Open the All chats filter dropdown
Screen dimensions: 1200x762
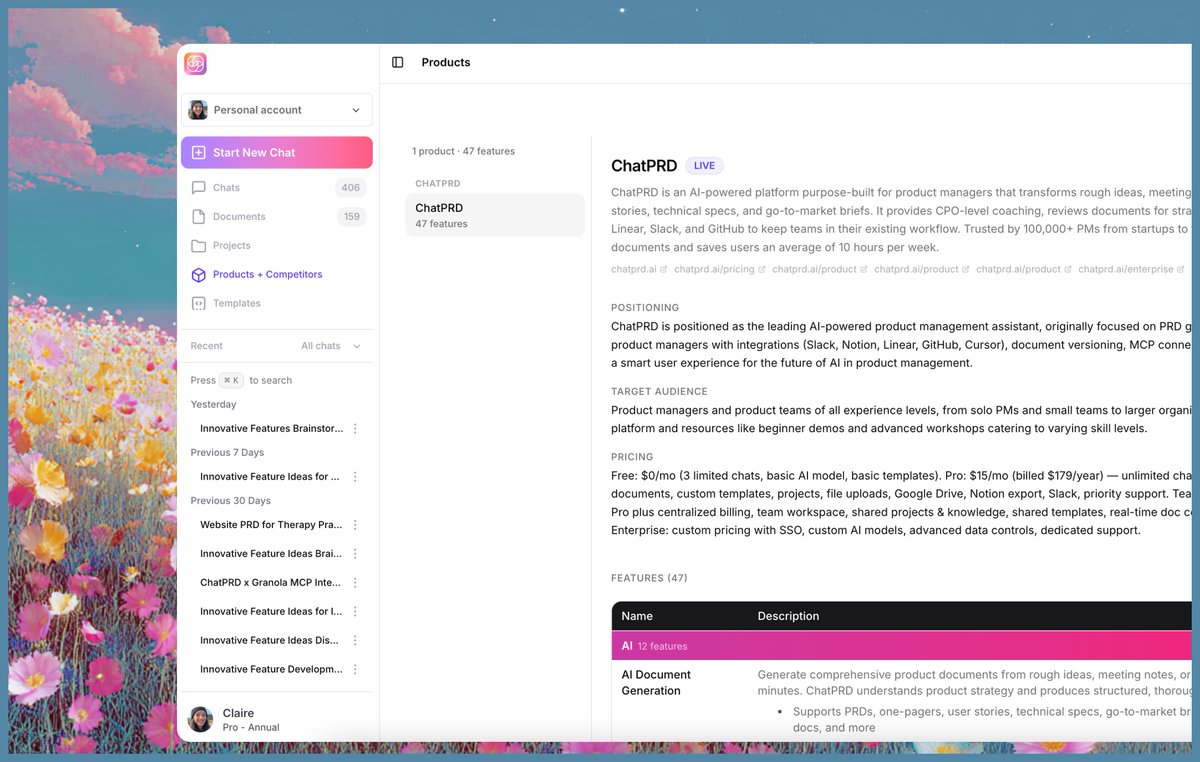coord(331,346)
